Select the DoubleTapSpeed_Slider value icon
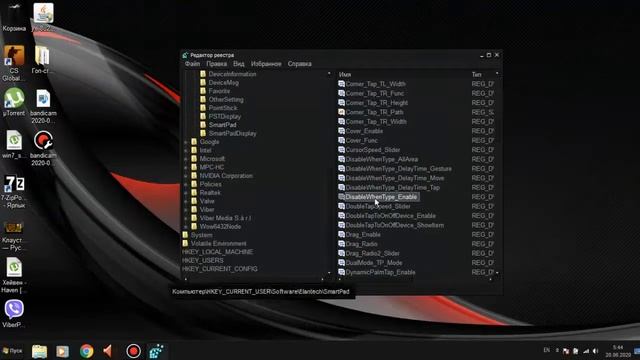 pyautogui.click(x=342, y=207)
